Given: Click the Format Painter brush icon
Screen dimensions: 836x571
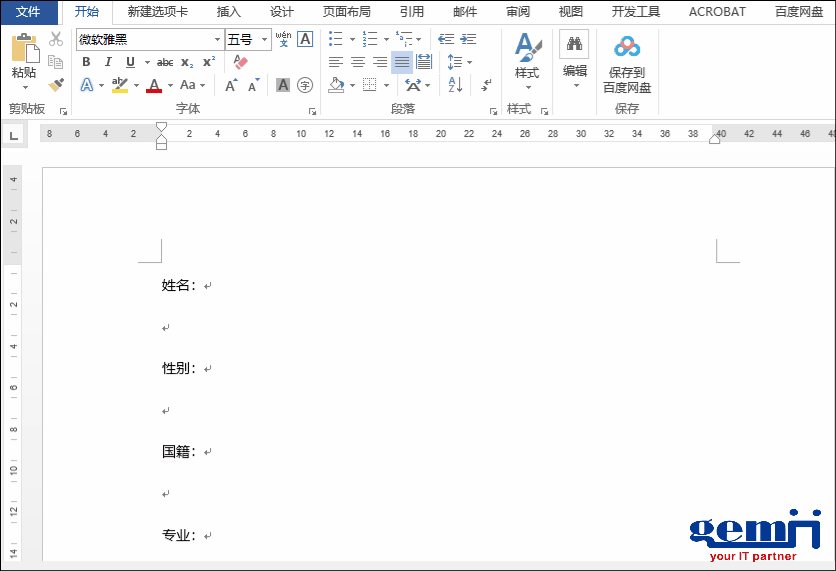Looking at the screenshot, I should pos(56,85).
